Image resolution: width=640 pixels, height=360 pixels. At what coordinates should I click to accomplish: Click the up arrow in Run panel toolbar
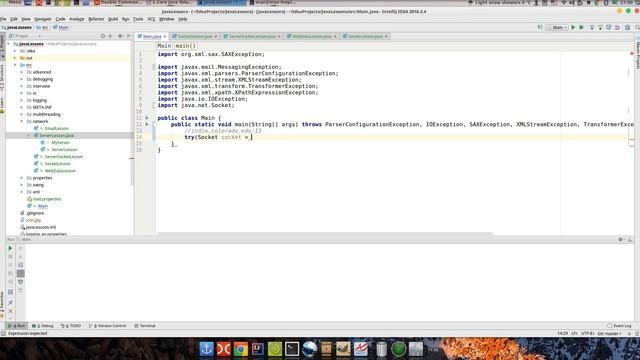pos(20,248)
